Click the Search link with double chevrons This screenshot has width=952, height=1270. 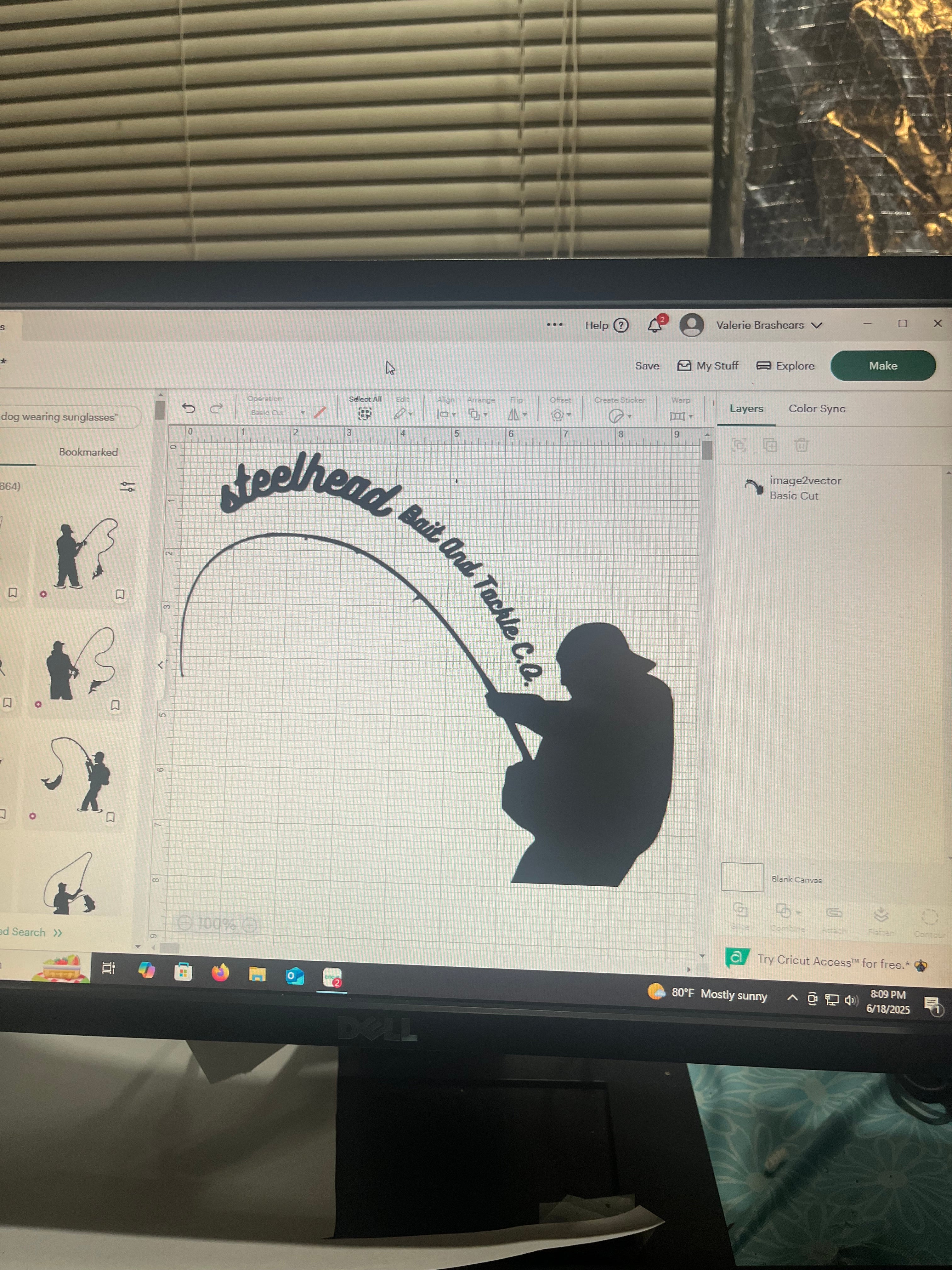pyautogui.click(x=31, y=932)
